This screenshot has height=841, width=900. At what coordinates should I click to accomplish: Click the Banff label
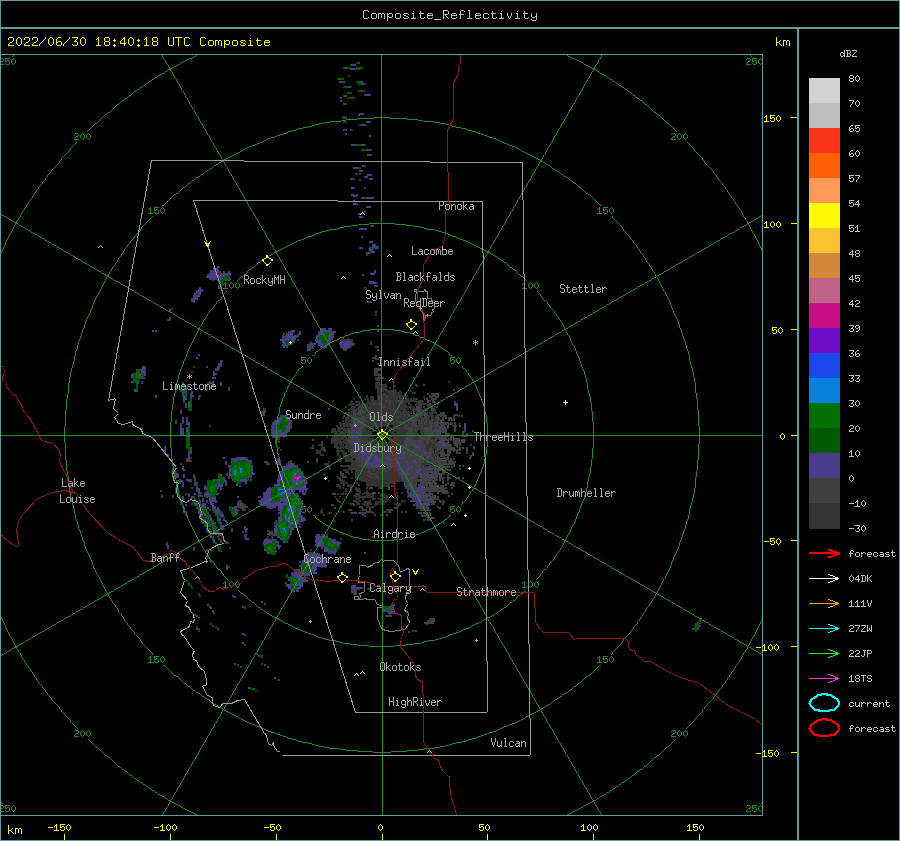click(165, 557)
